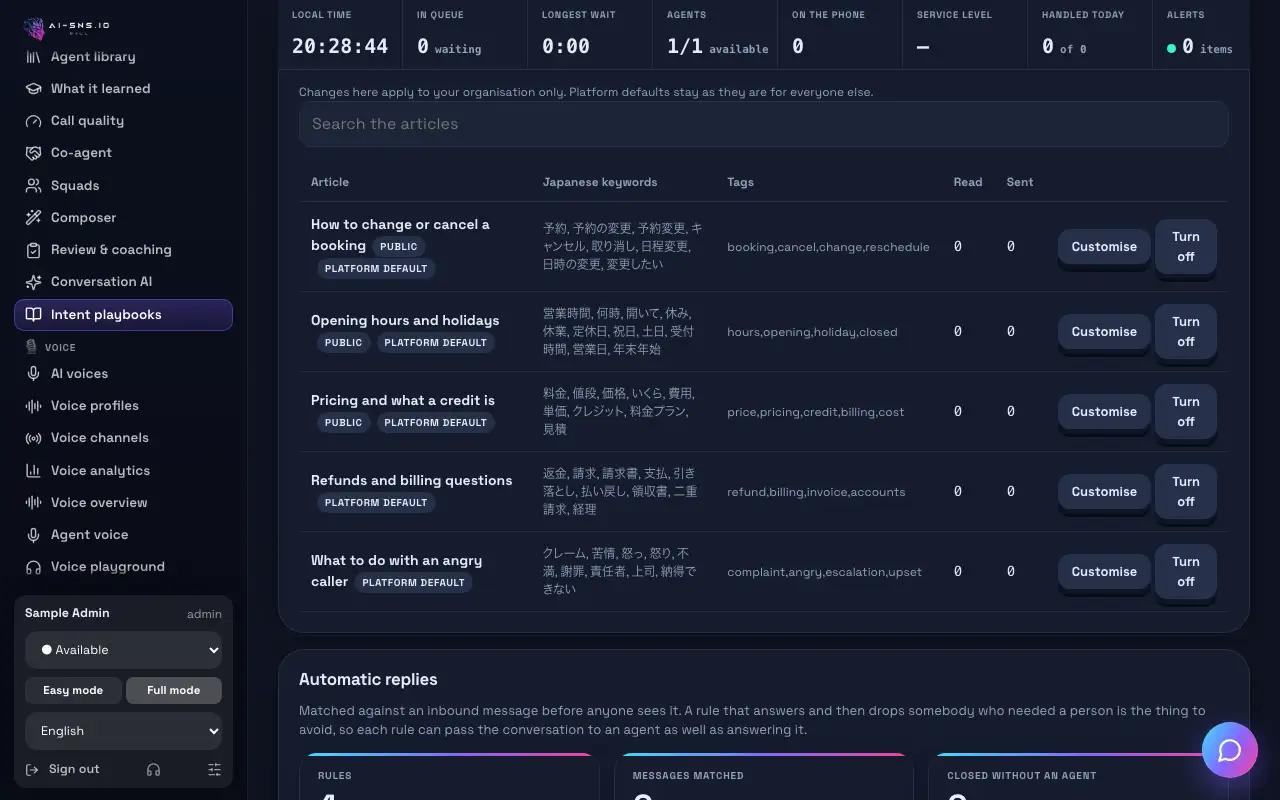The height and width of the screenshot is (800, 1280).
Task: Click the 'complaint,angry,escalation,upset' tags cell
Action: pos(825,572)
